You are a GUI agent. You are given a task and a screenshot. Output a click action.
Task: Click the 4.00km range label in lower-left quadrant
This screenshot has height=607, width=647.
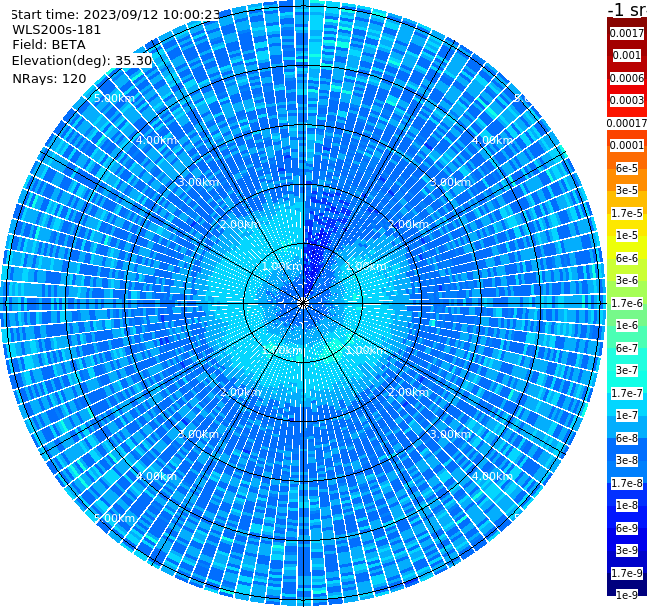[x=156, y=476]
